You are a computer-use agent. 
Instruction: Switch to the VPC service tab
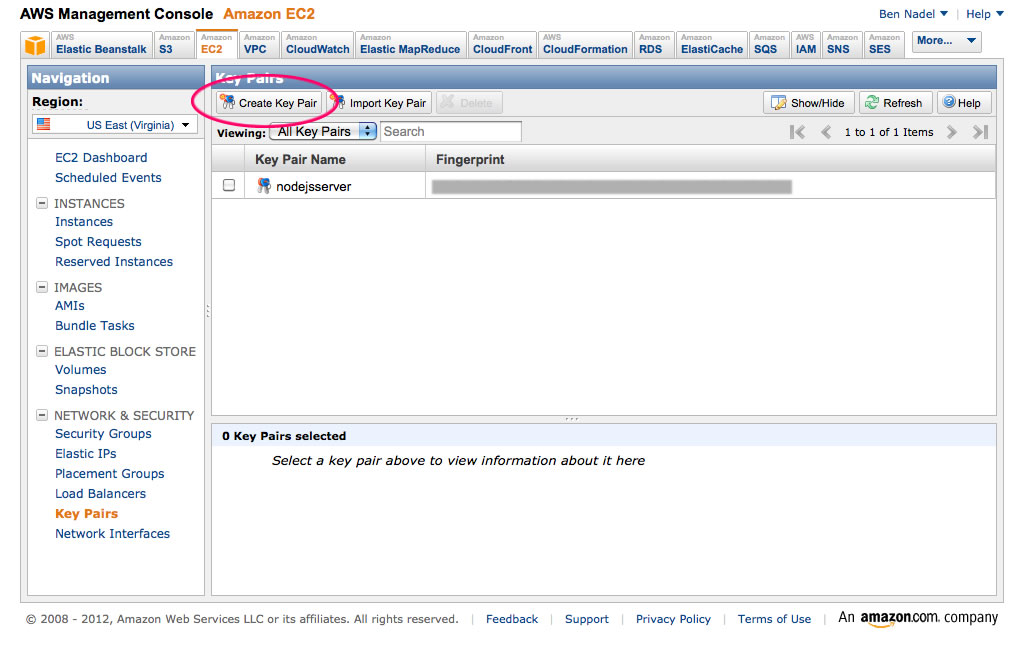coord(259,45)
